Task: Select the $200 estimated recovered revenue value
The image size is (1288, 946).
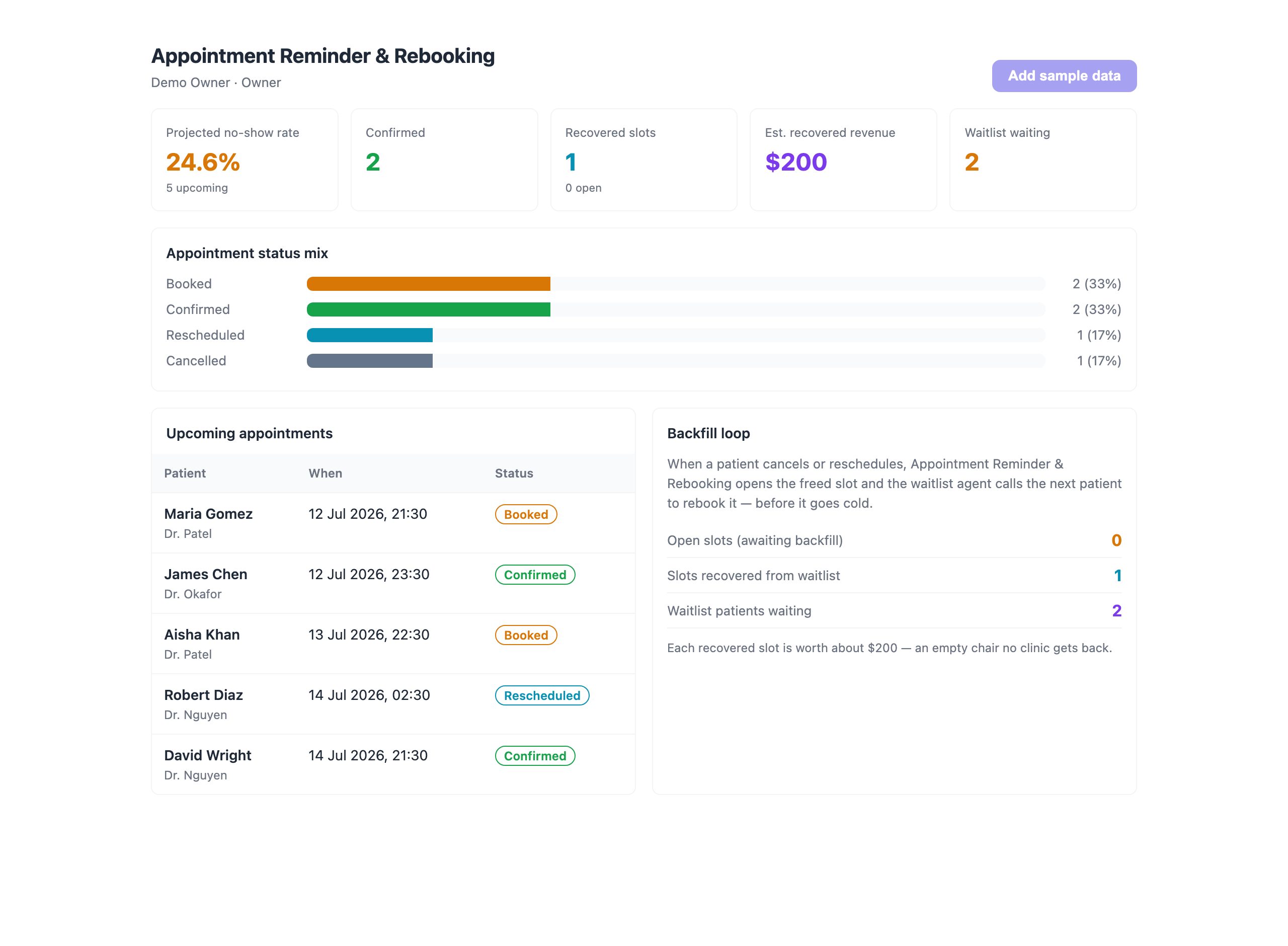Action: pyautogui.click(x=796, y=162)
